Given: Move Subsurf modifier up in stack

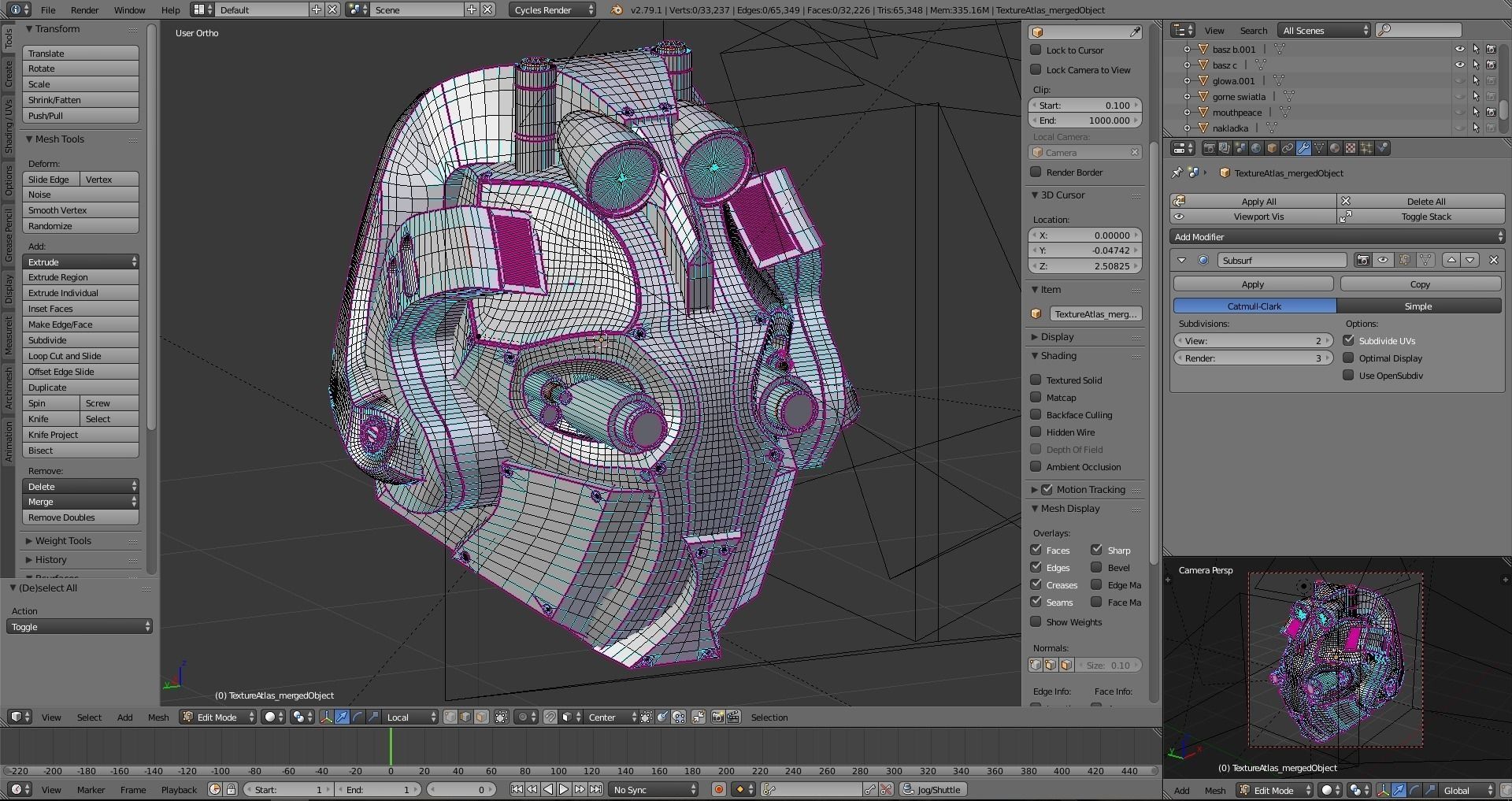Looking at the screenshot, I should [x=1451, y=260].
